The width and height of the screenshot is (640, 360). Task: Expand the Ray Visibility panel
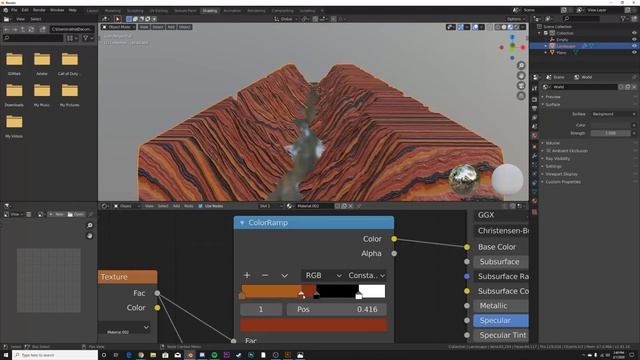click(x=558, y=158)
